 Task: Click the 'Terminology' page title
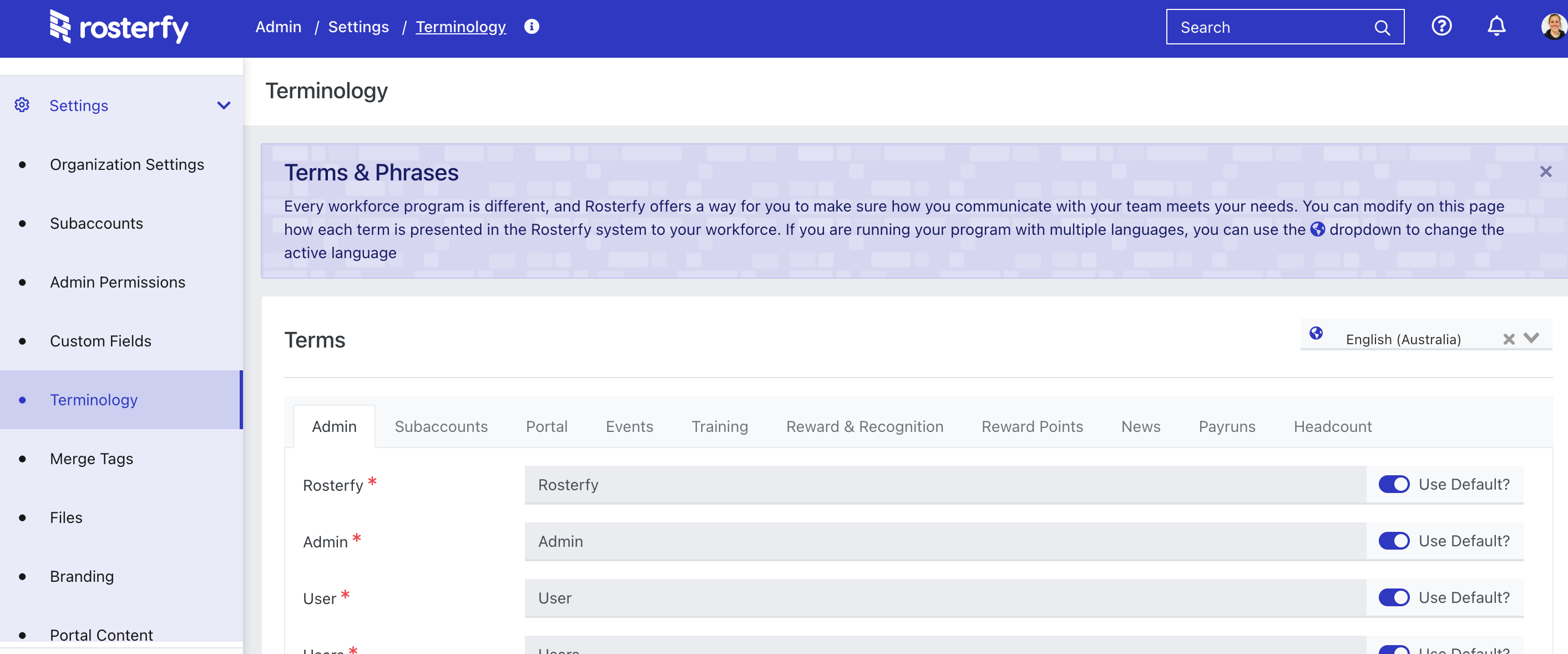click(x=326, y=92)
